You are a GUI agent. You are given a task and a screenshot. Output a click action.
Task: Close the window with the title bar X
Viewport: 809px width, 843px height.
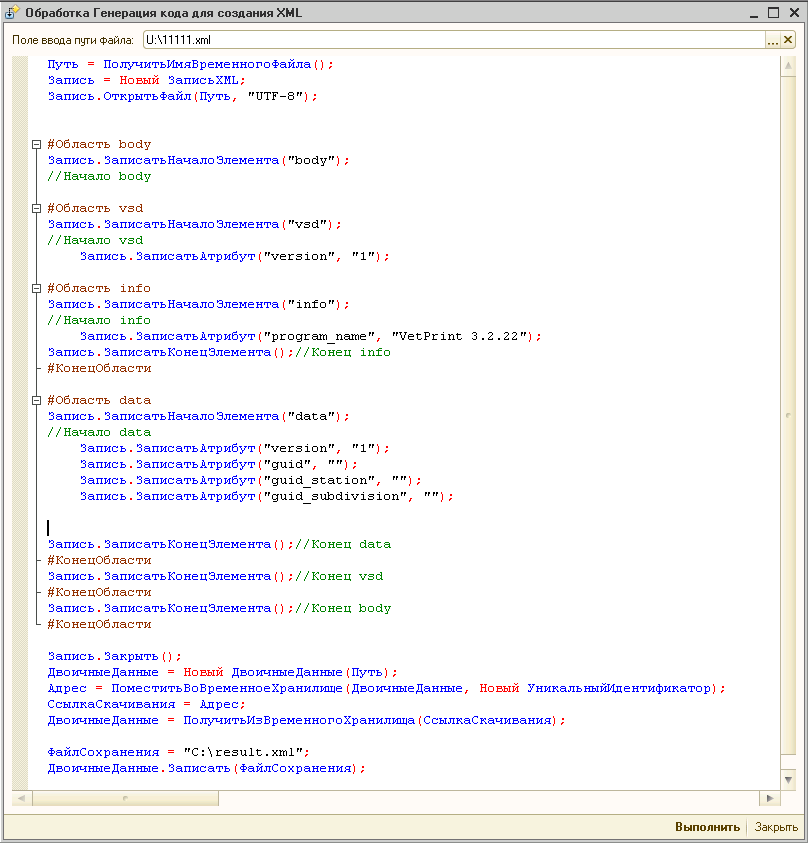(793, 13)
